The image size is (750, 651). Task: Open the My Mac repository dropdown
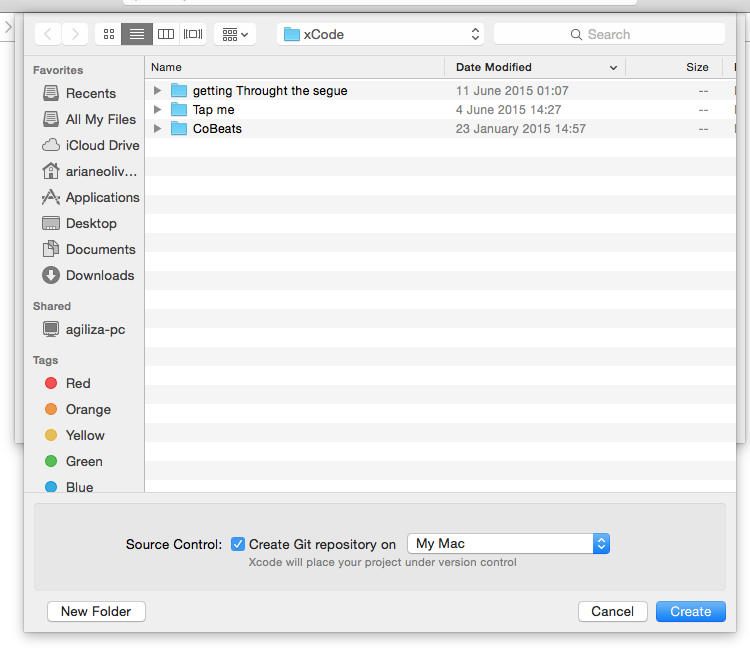[x=508, y=544]
